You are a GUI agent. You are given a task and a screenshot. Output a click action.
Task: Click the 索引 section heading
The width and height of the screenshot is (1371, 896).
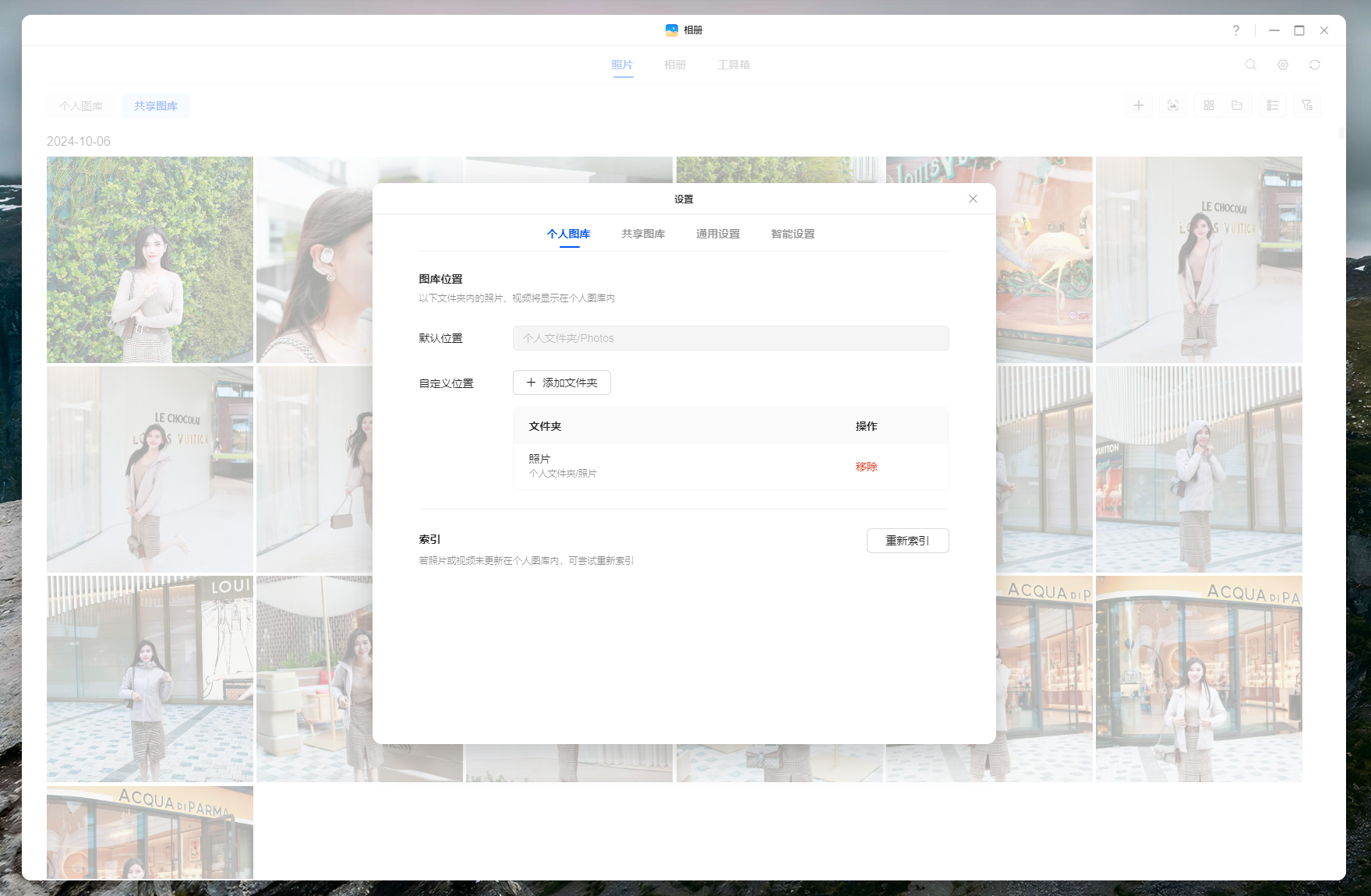point(430,539)
